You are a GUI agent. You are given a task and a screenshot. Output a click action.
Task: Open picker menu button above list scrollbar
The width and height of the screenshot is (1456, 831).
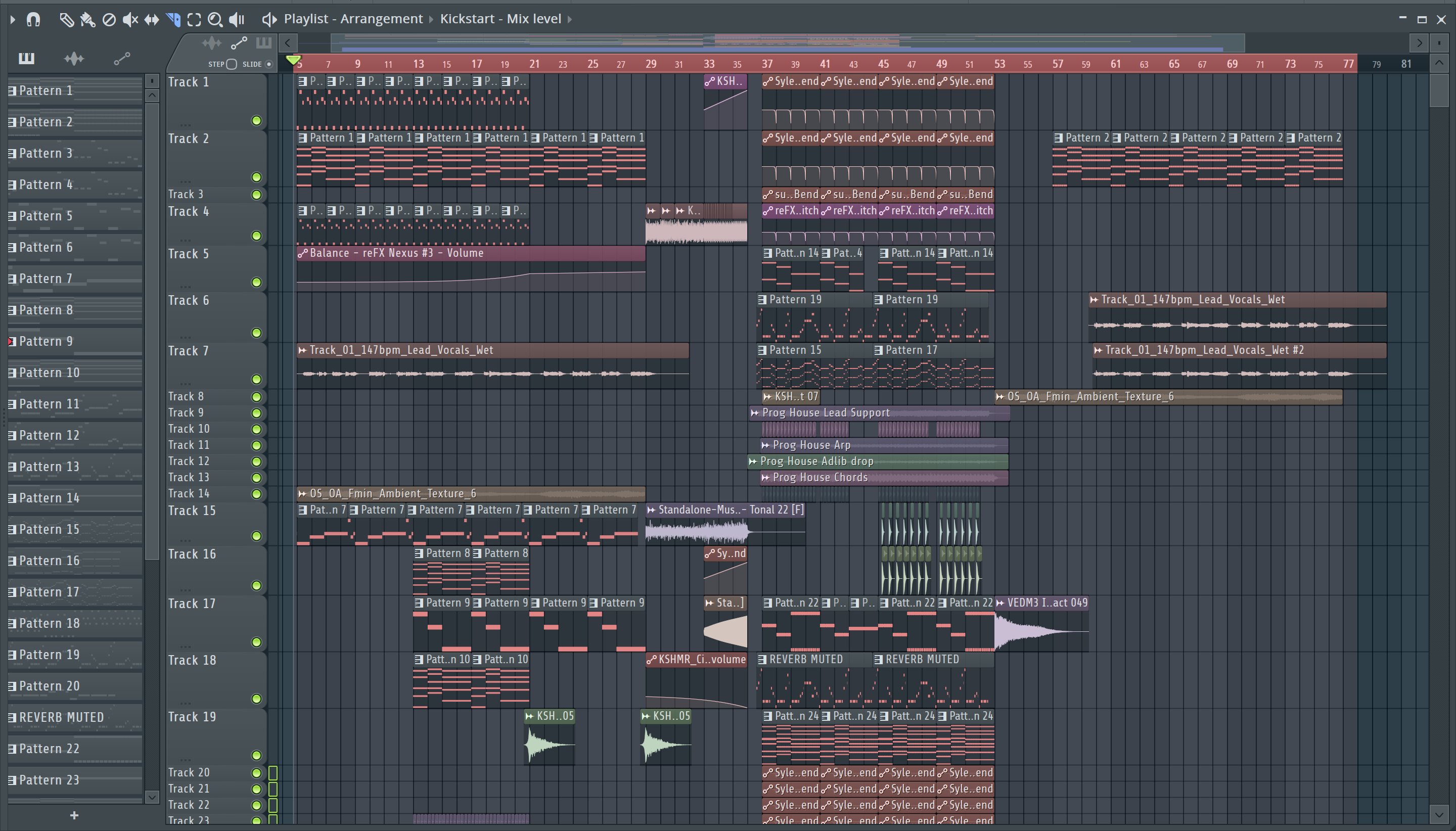[x=152, y=81]
